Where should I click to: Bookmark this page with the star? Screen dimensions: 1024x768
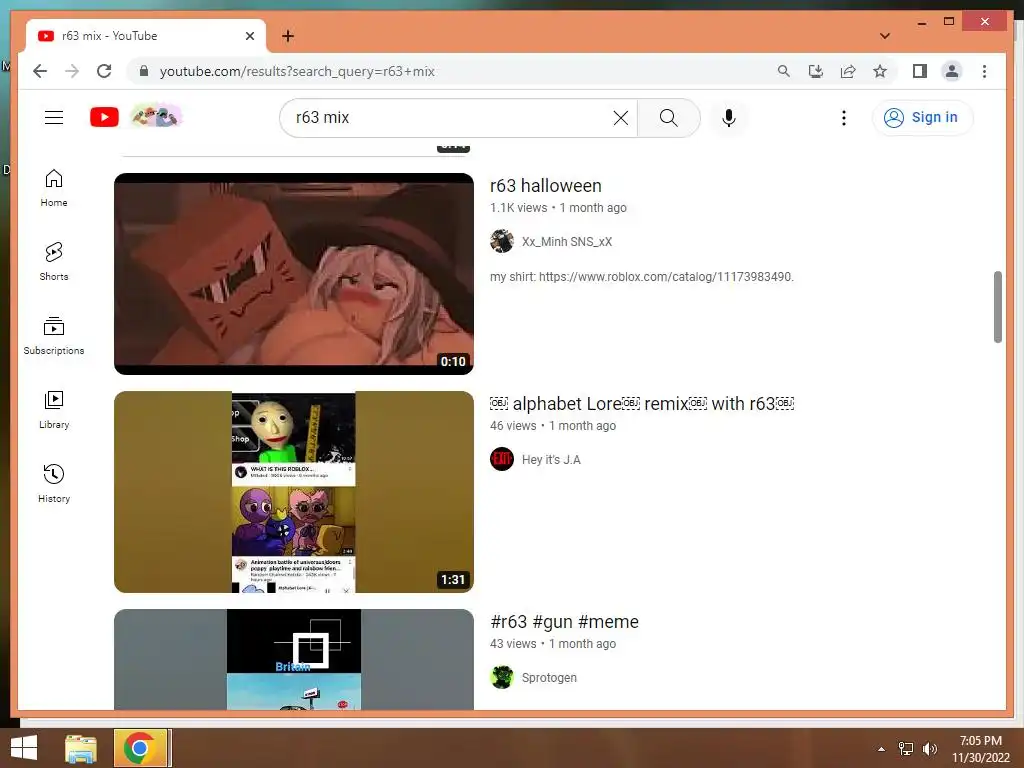tap(880, 71)
